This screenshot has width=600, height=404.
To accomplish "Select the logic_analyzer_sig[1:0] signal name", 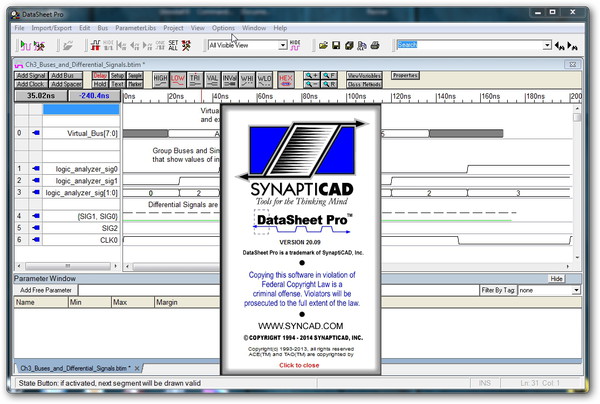I will (x=81, y=192).
